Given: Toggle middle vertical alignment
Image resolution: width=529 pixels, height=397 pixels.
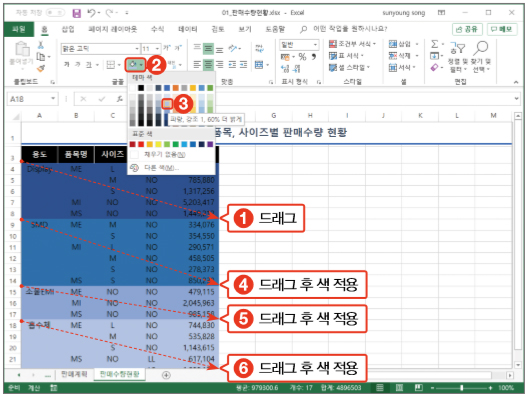Looking at the screenshot, I should [x=208, y=49].
